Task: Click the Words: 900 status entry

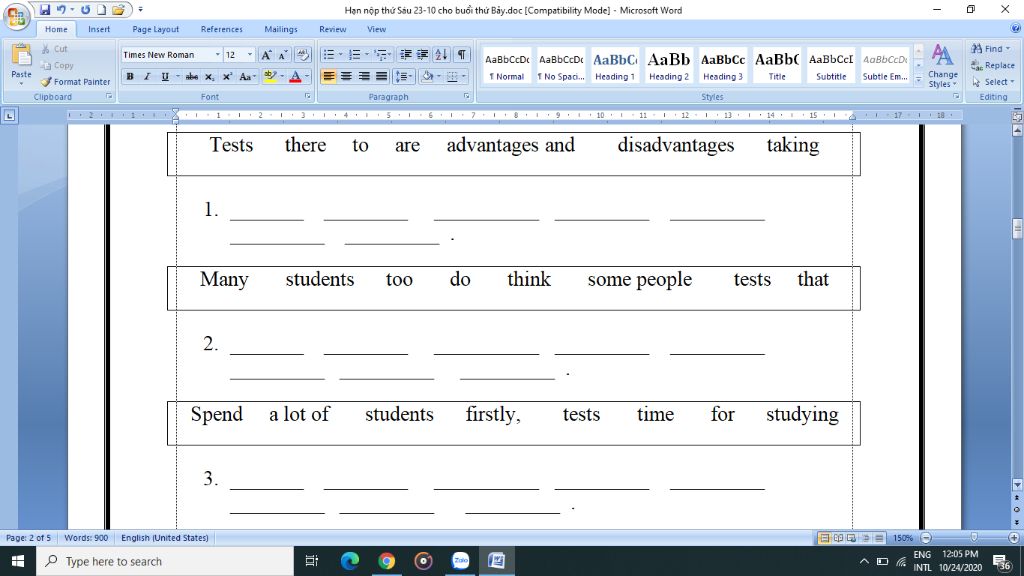Action: click(86, 537)
